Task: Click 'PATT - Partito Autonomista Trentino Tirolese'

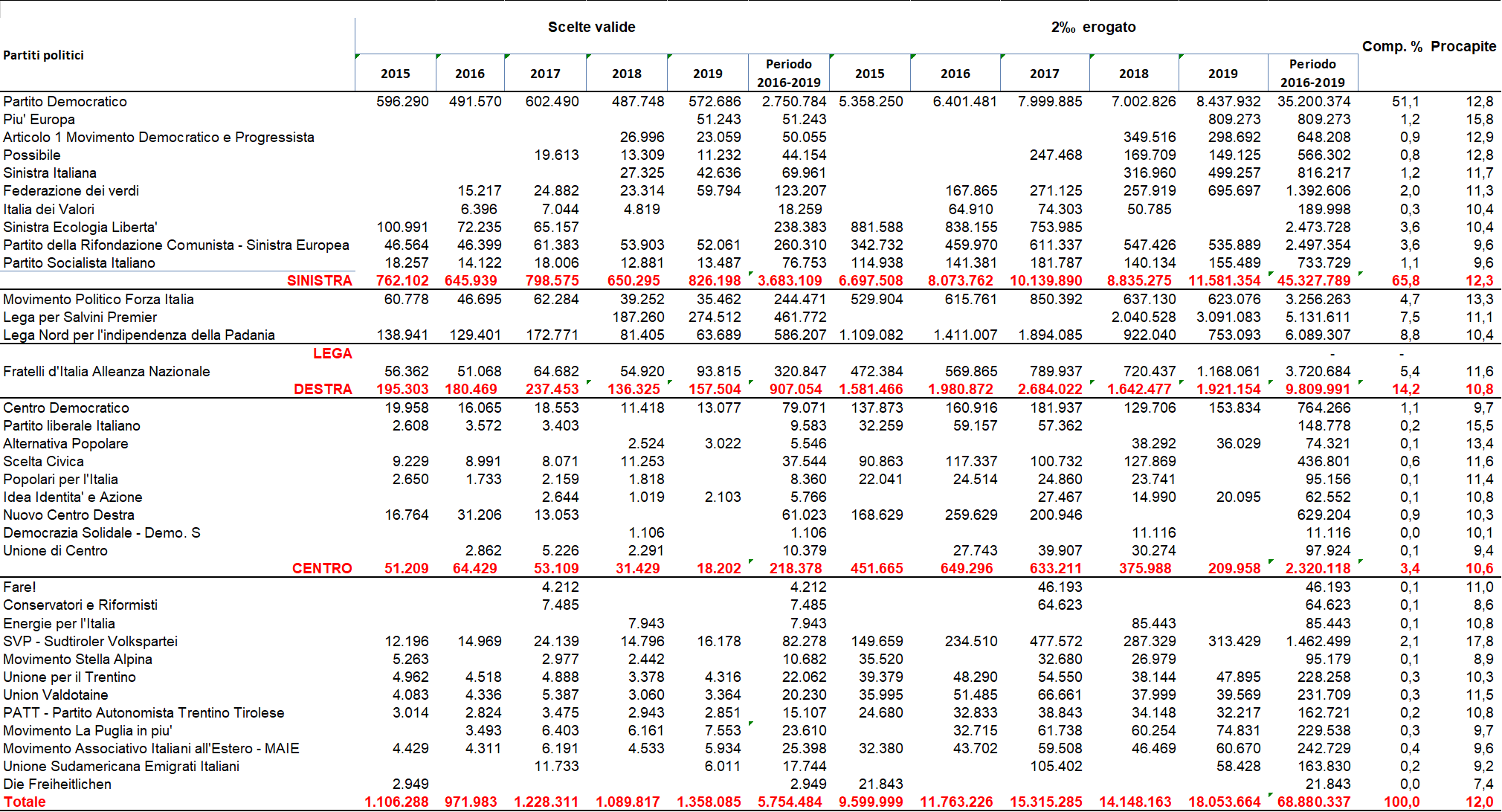Action: 144,712
